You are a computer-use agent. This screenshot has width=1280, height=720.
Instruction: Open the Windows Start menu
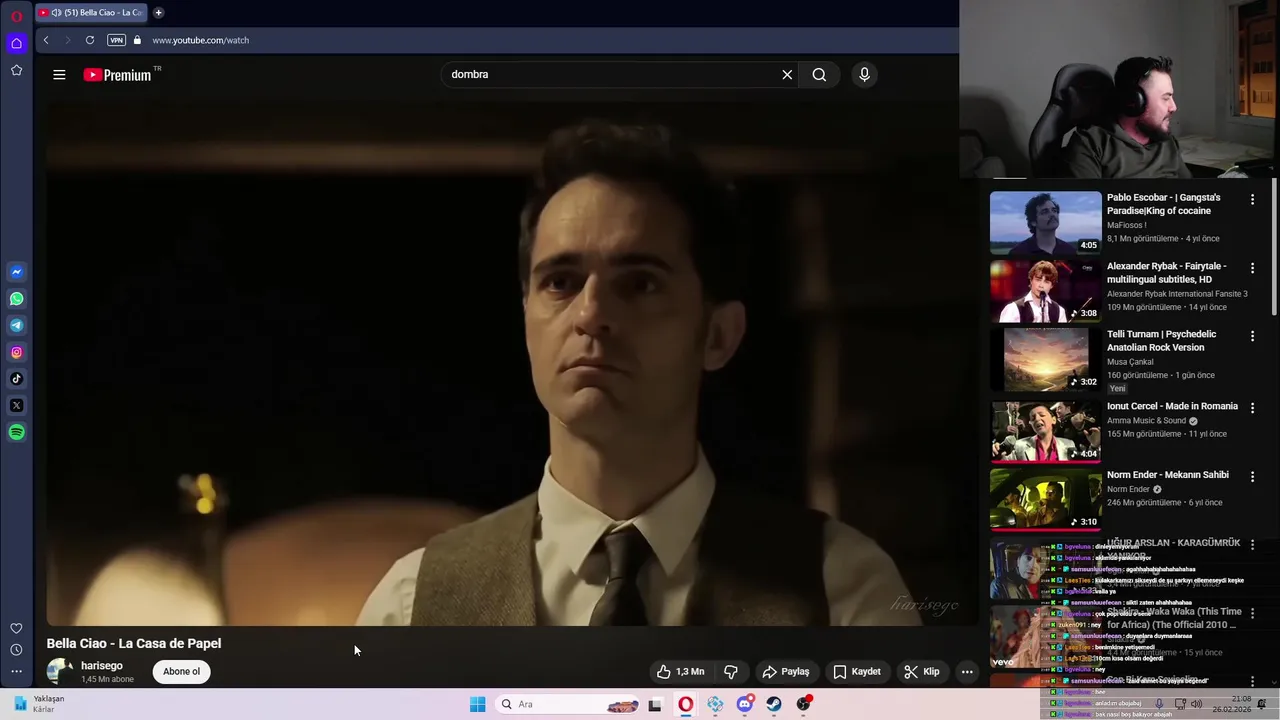click(x=478, y=704)
